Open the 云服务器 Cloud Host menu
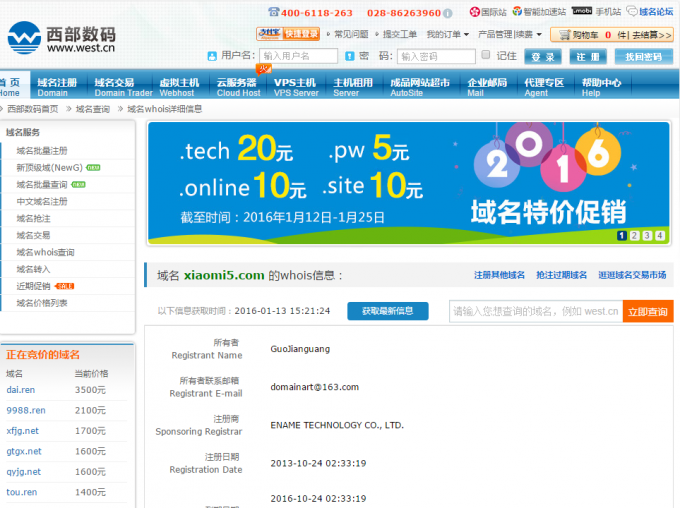 click(x=237, y=87)
